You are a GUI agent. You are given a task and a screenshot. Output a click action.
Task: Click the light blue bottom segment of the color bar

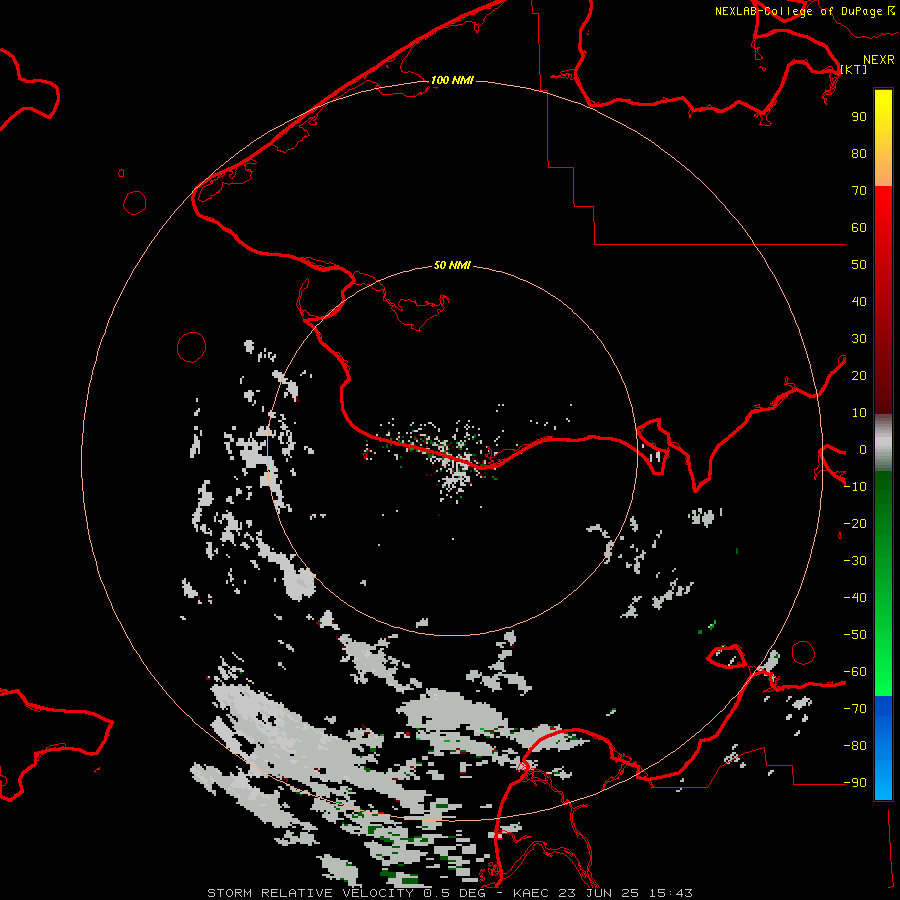[x=883, y=781]
